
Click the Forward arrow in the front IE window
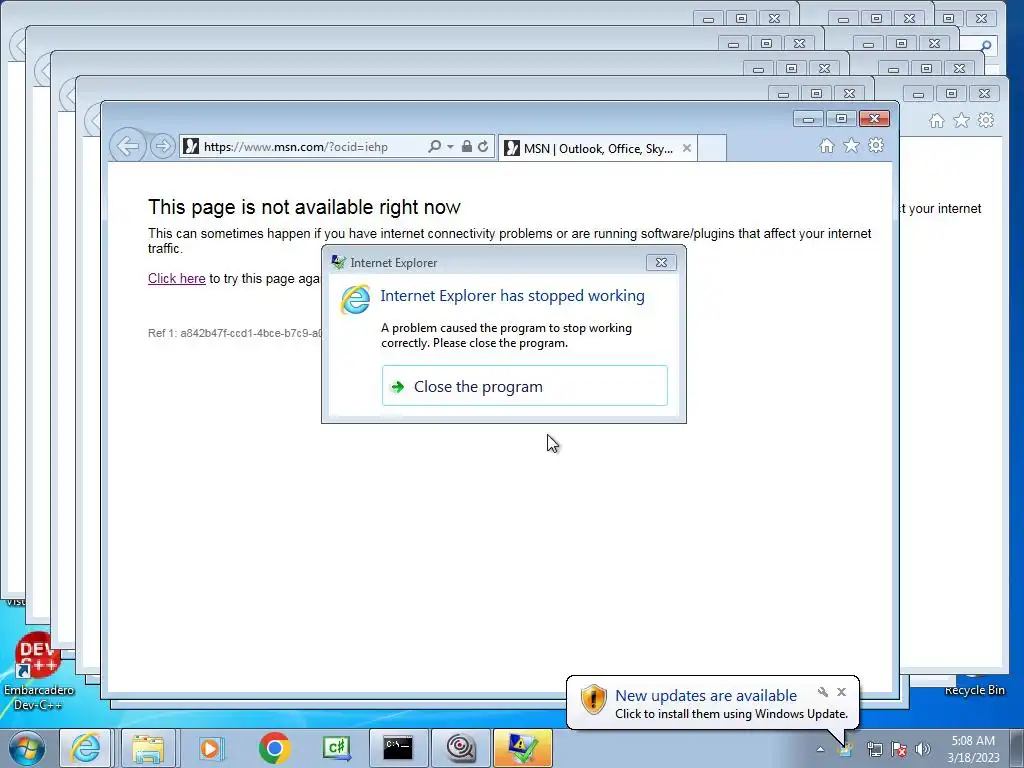163,146
